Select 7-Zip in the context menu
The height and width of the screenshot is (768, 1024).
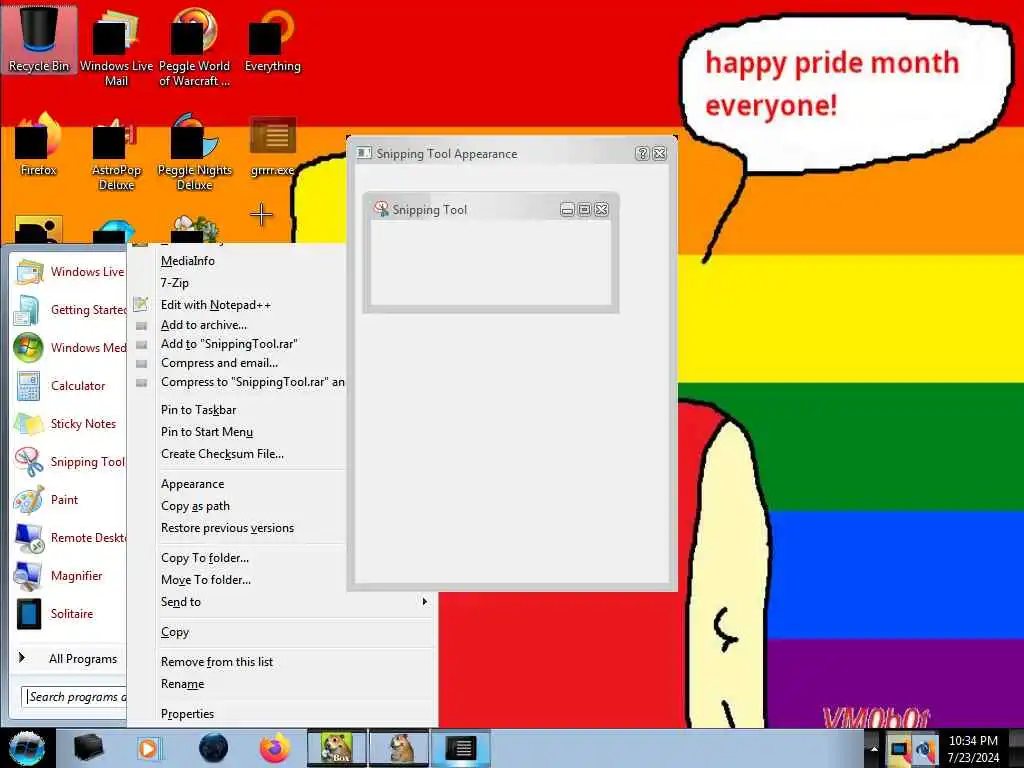point(175,283)
